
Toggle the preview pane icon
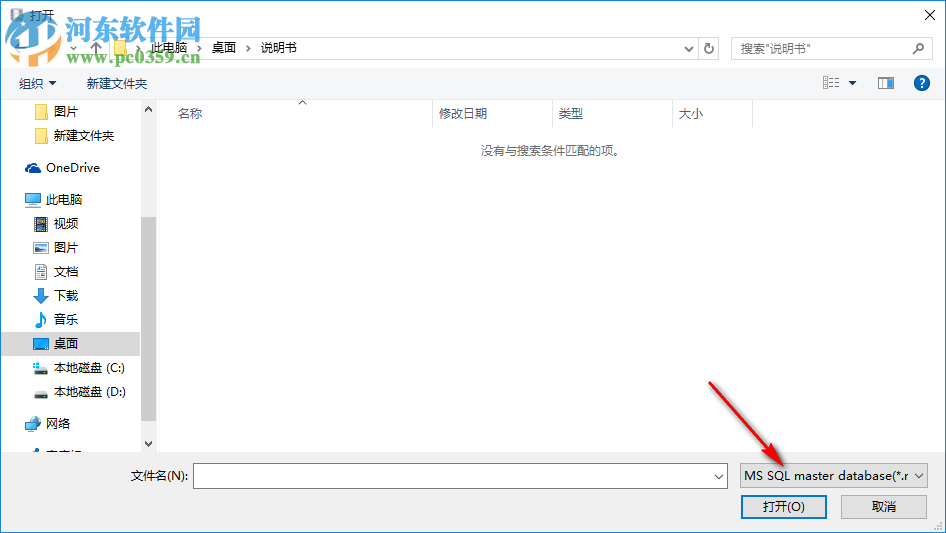[x=886, y=83]
